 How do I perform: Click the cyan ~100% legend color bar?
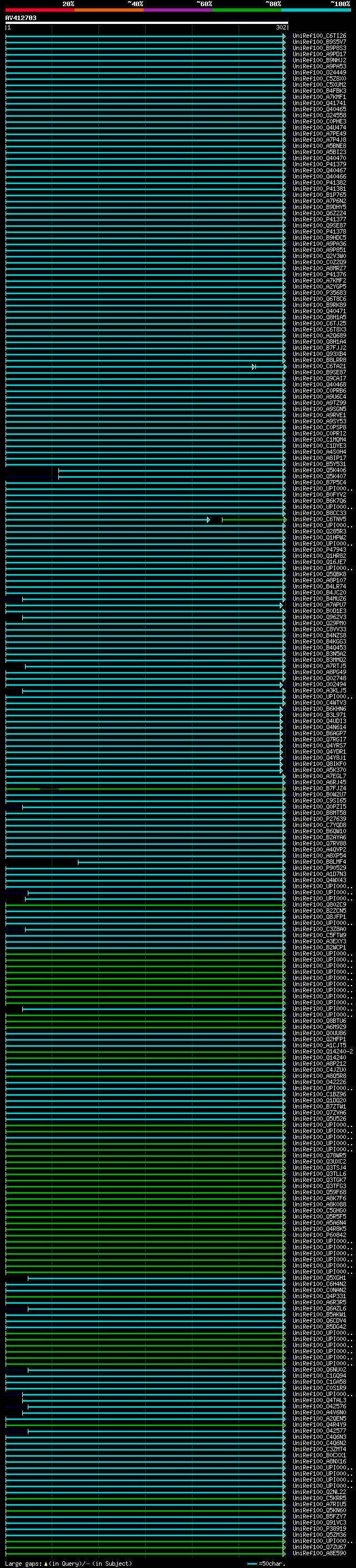click(316, 10)
